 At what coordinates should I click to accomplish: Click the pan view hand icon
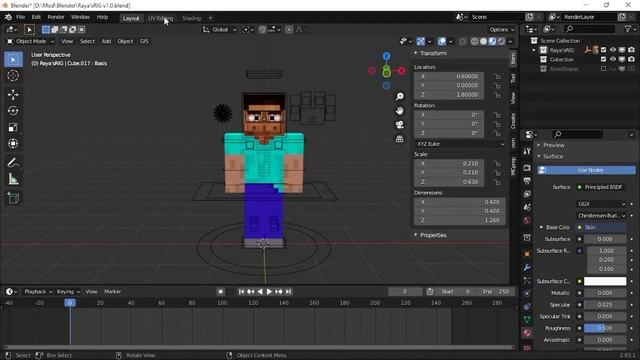(400, 111)
